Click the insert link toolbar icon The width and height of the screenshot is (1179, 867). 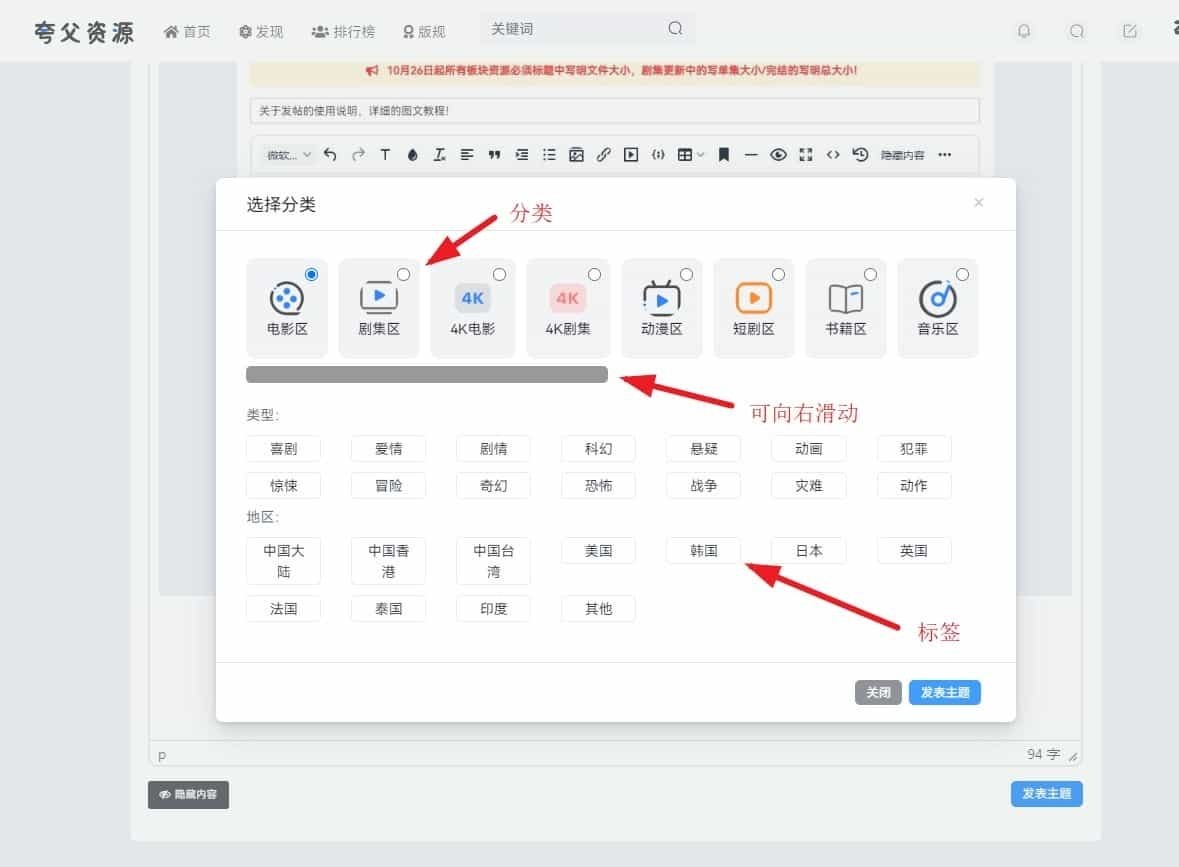(x=603, y=155)
